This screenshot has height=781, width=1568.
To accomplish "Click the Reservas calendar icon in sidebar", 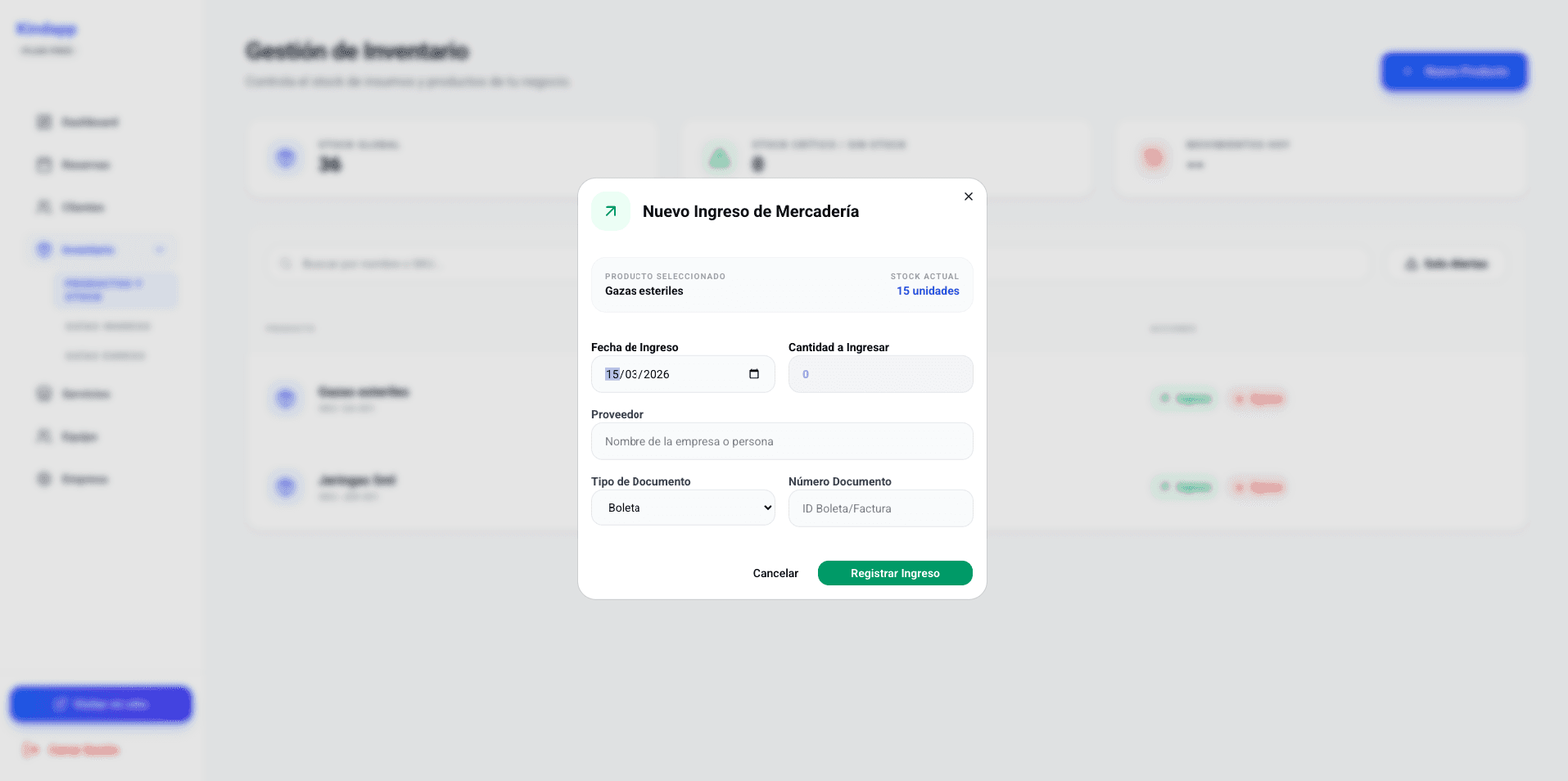I will (x=44, y=165).
